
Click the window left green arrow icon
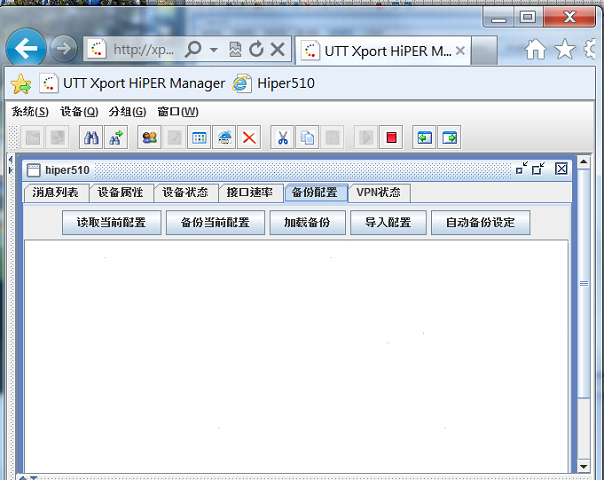[424, 137]
